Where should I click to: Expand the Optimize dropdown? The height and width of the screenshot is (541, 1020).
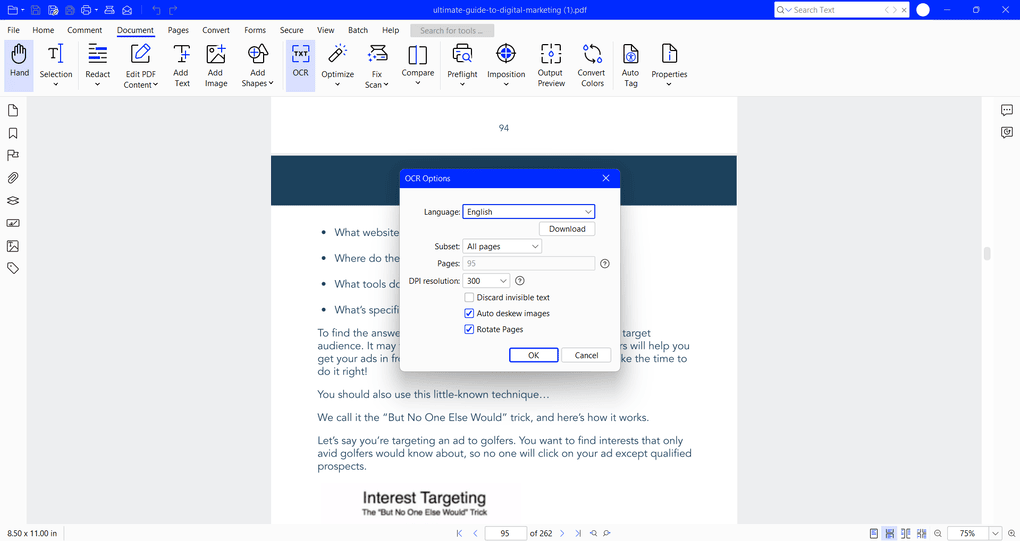[338, 85]
